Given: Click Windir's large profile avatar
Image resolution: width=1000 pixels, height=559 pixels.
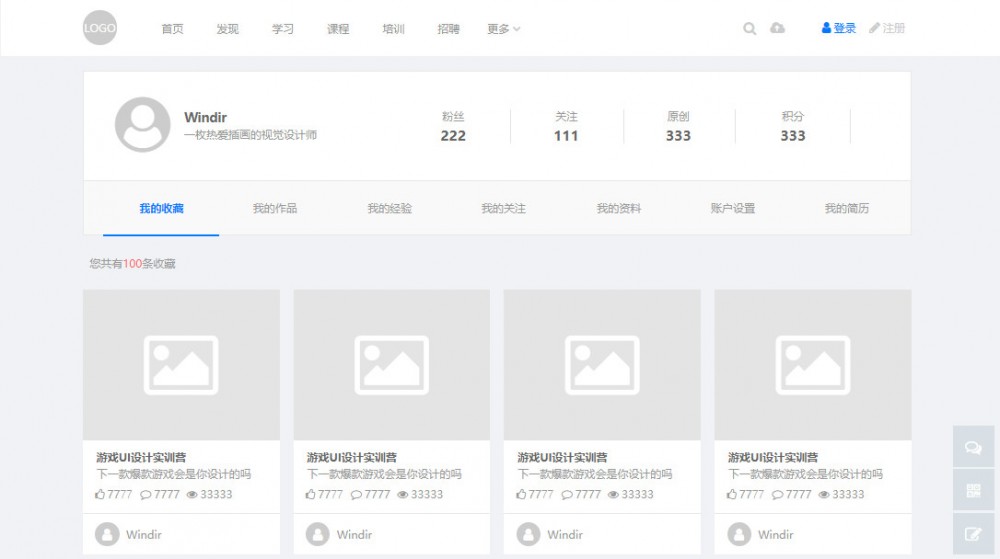Looking at the screenshot, I should (x=143, y=125).
